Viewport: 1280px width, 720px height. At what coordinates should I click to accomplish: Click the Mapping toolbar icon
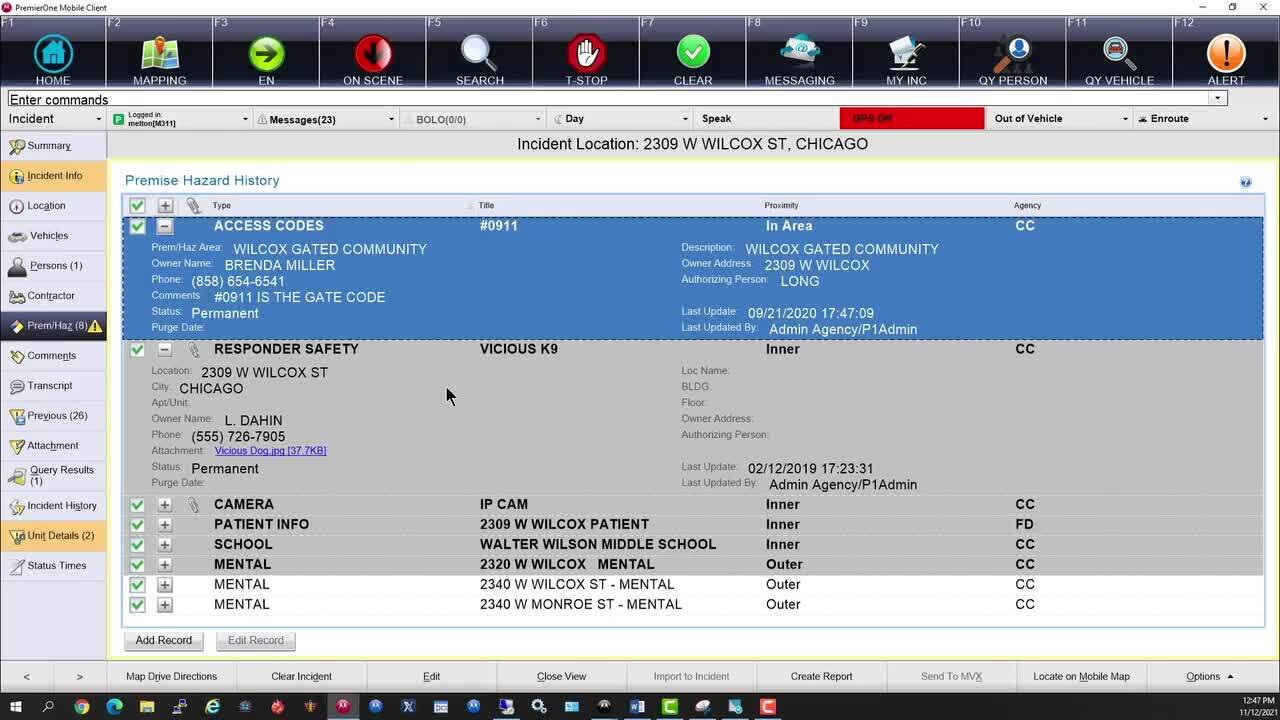pyautogui.click(x=159, y=55)
